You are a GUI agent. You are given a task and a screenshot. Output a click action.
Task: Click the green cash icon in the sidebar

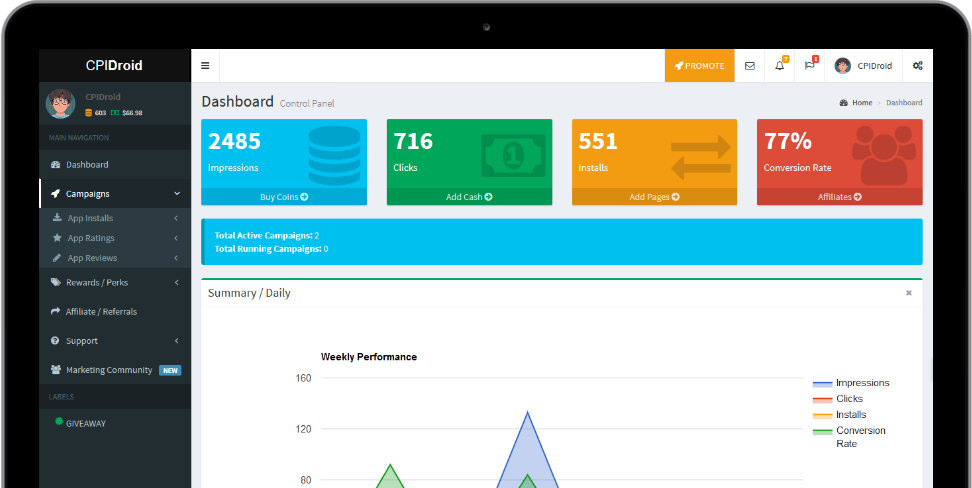point(115,113)
